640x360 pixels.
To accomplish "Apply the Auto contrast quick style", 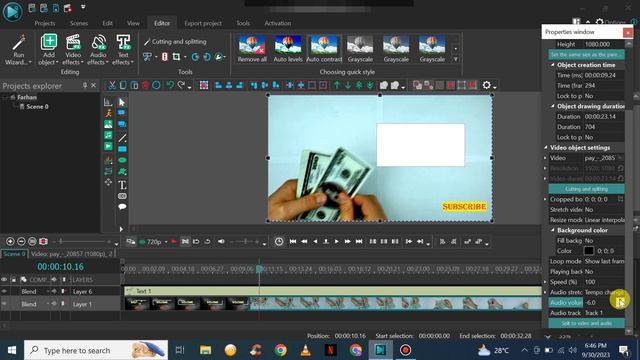I will (x=324, y=49).
